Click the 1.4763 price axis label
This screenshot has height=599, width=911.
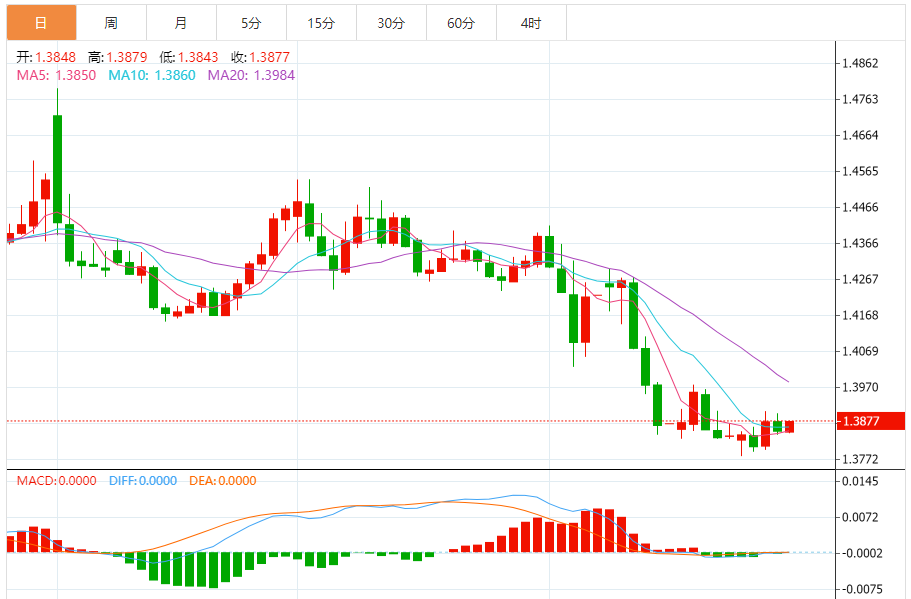[x=860, y=99]
